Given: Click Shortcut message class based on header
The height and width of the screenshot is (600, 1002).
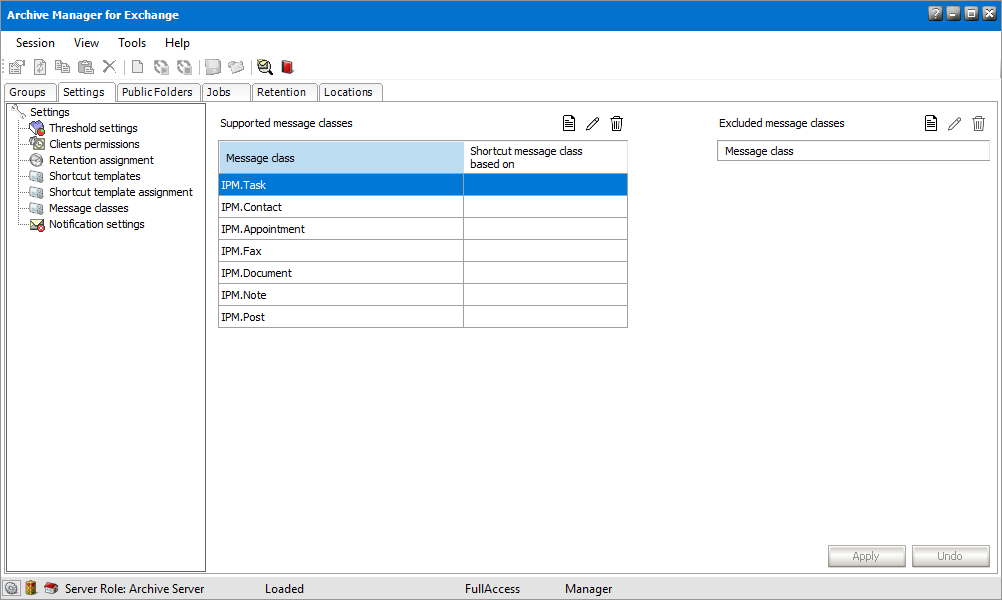Looking at the screenshot, I should pyautogui.click(x=545, y=158).
